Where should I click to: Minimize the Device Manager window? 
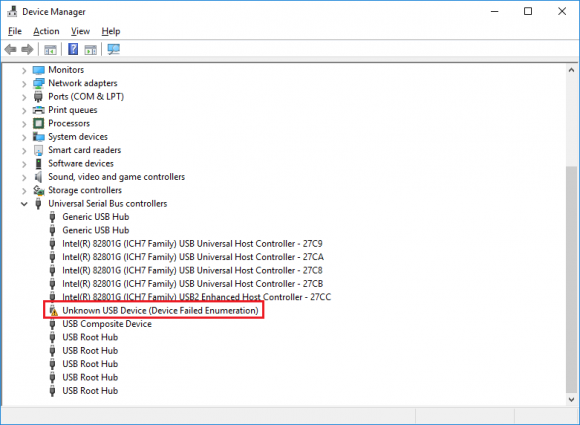pyautogui.click(x=495, y=11)
